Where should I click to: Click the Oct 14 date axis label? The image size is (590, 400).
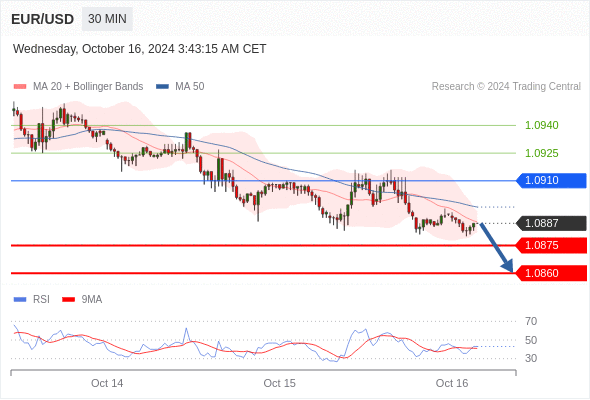click(107, 383)
